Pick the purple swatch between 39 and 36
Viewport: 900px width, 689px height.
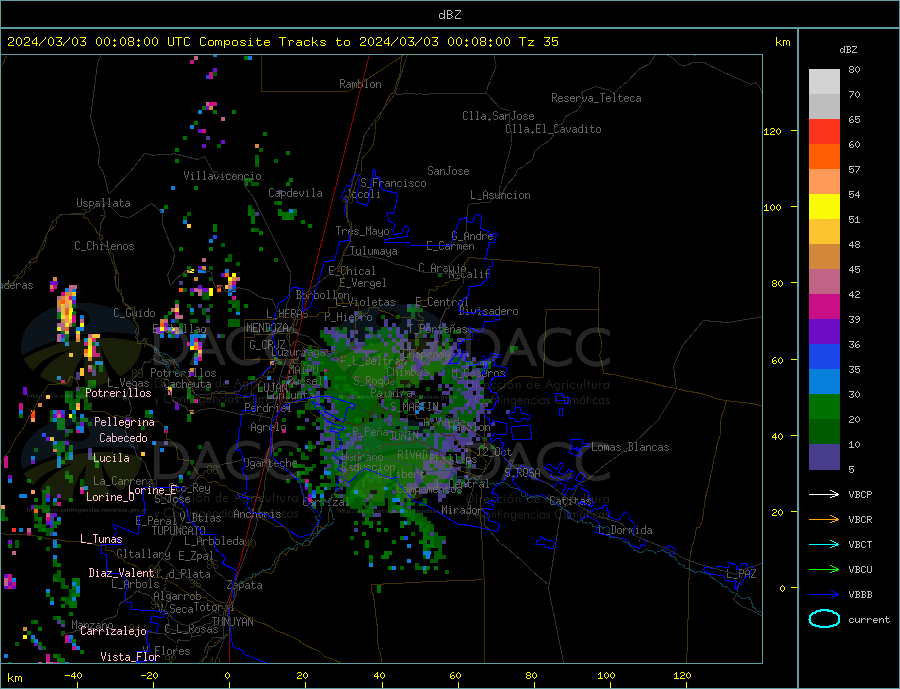(x=824, y=332)
